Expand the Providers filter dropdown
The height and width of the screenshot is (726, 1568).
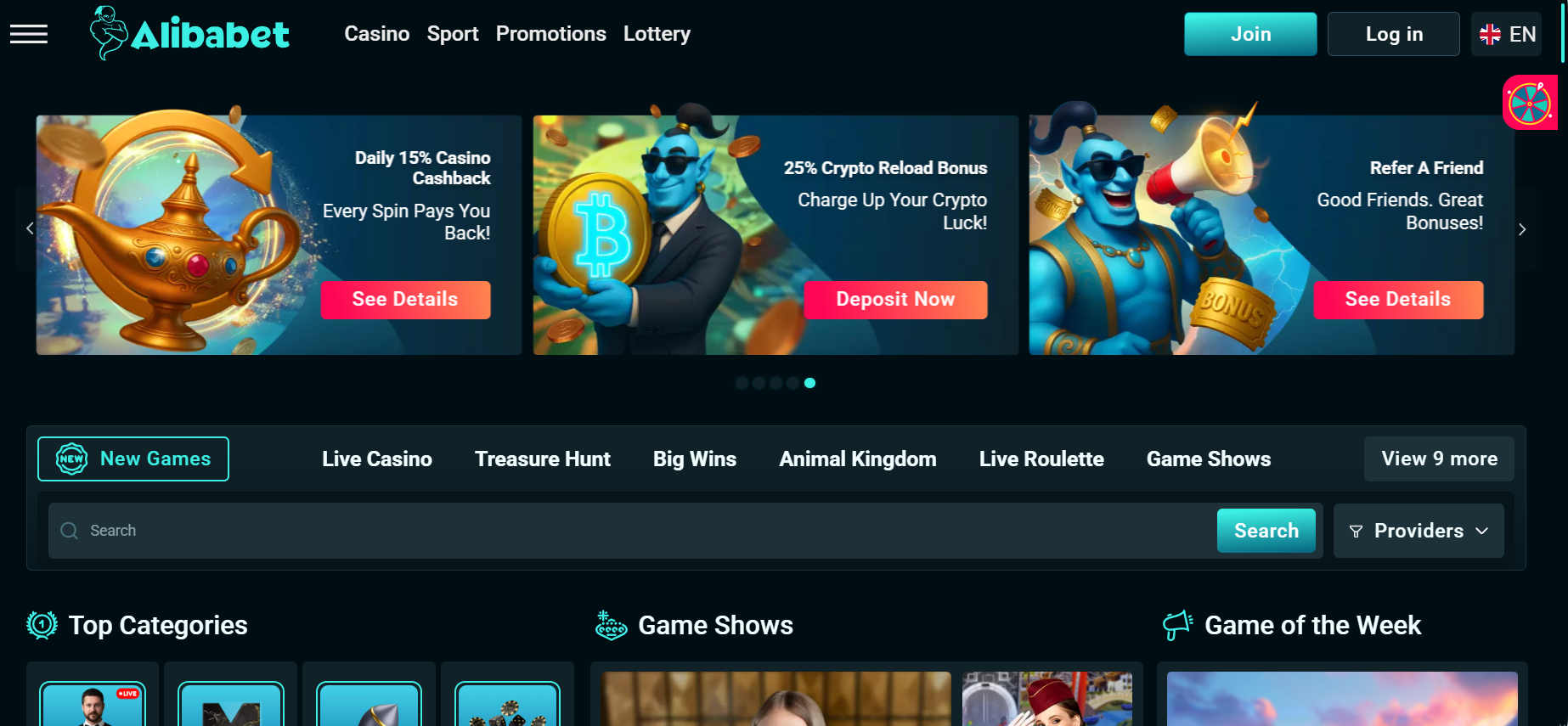click(x=1419, y=531)
